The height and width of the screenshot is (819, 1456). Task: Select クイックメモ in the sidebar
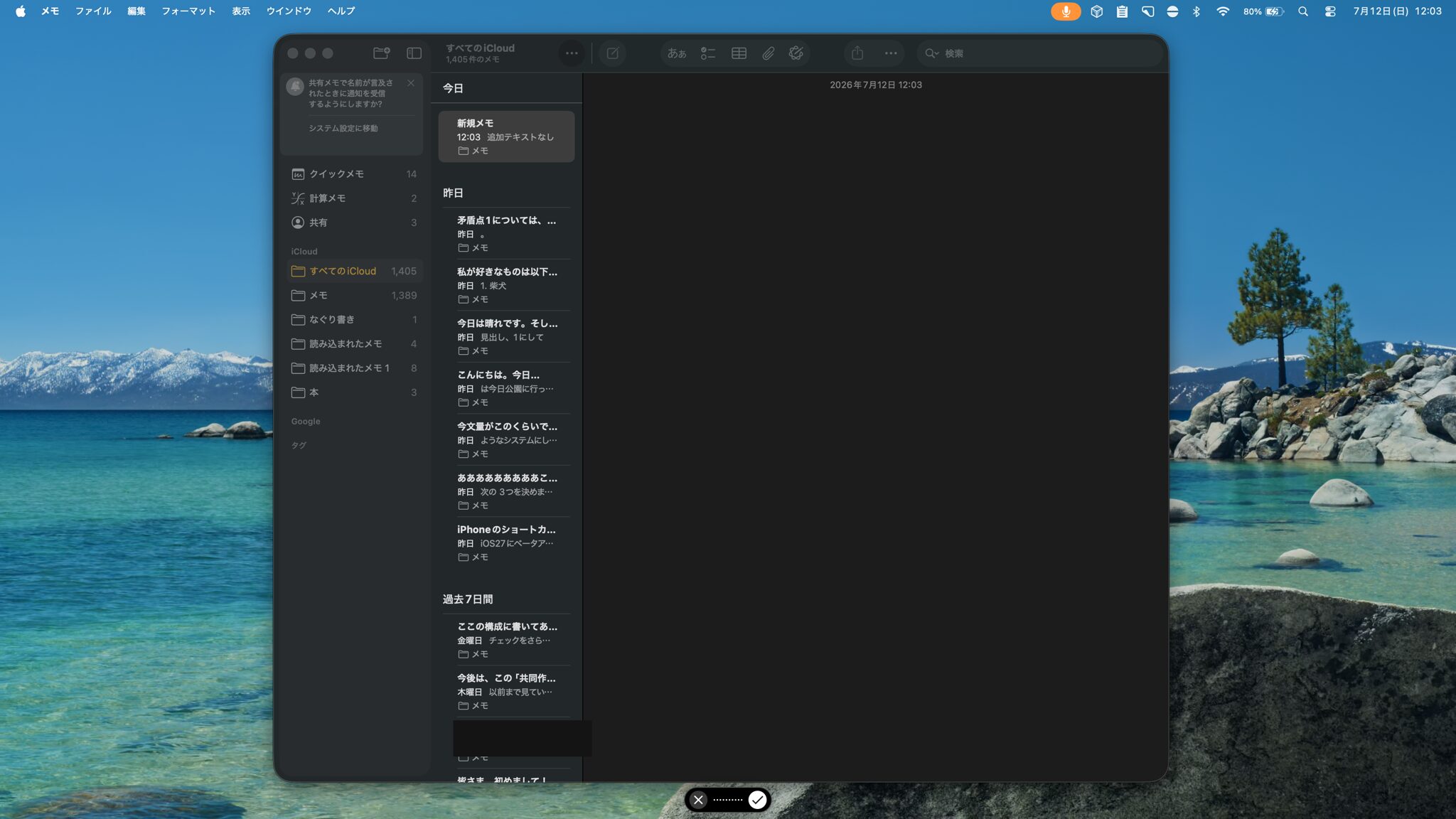pyautogui.click(x=354, y=174)
